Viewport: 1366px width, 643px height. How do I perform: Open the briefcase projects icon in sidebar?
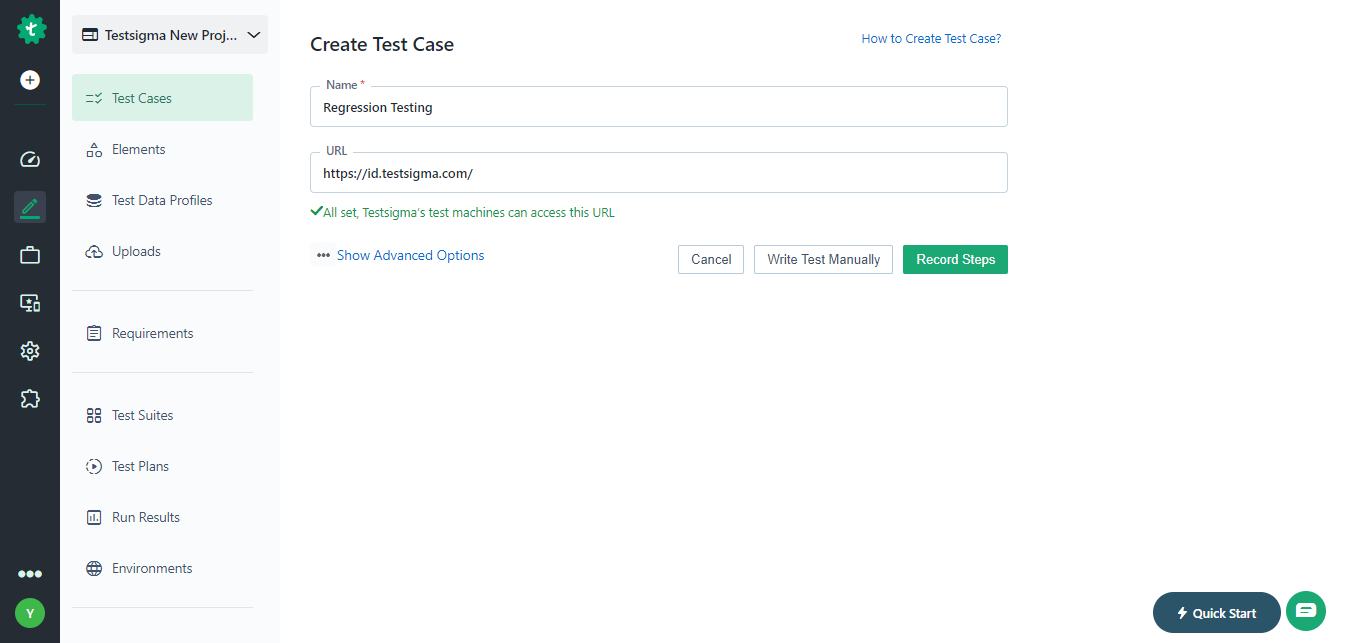point(29,255)
